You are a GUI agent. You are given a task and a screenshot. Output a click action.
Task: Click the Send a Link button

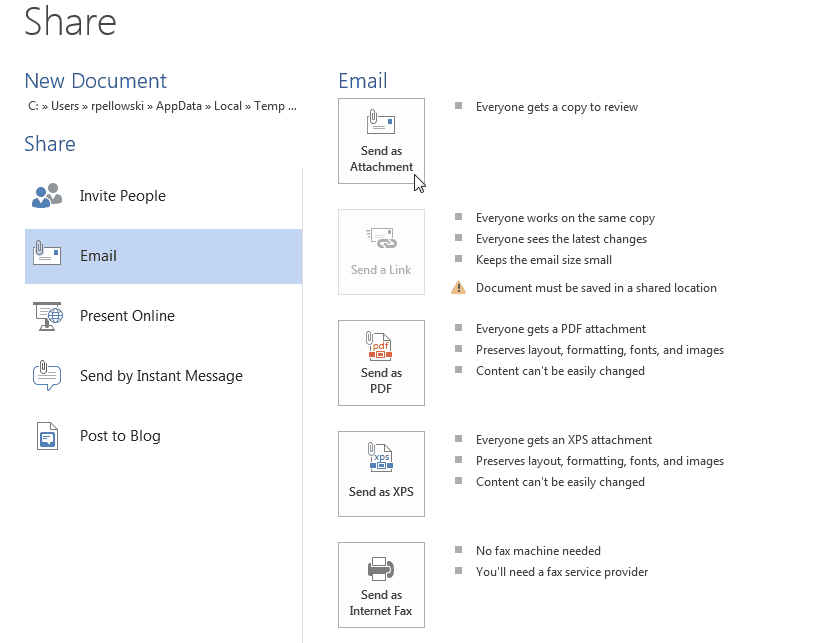381,252
